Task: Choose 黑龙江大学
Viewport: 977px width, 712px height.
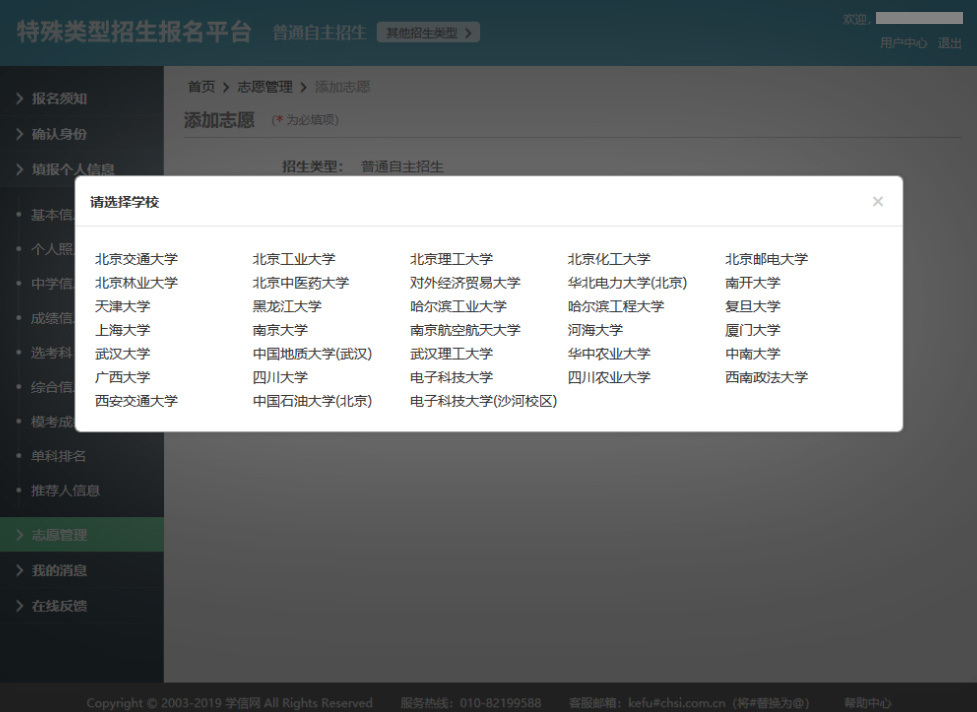Action: pyautogui.click(x=287, y=306)
